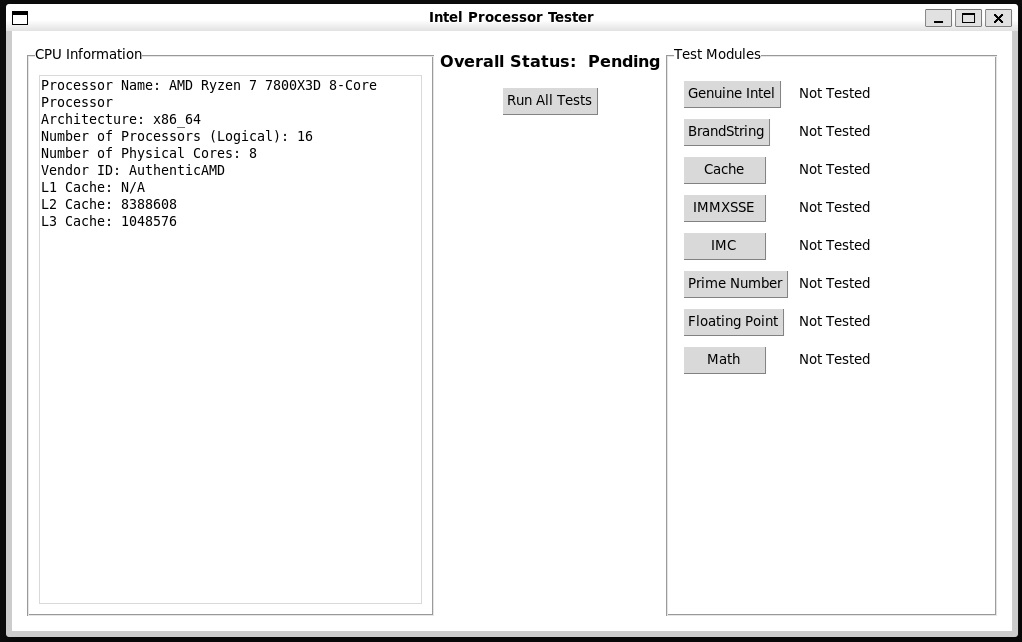Click the Architecture: x86_64 line

[x=121, y=119]
